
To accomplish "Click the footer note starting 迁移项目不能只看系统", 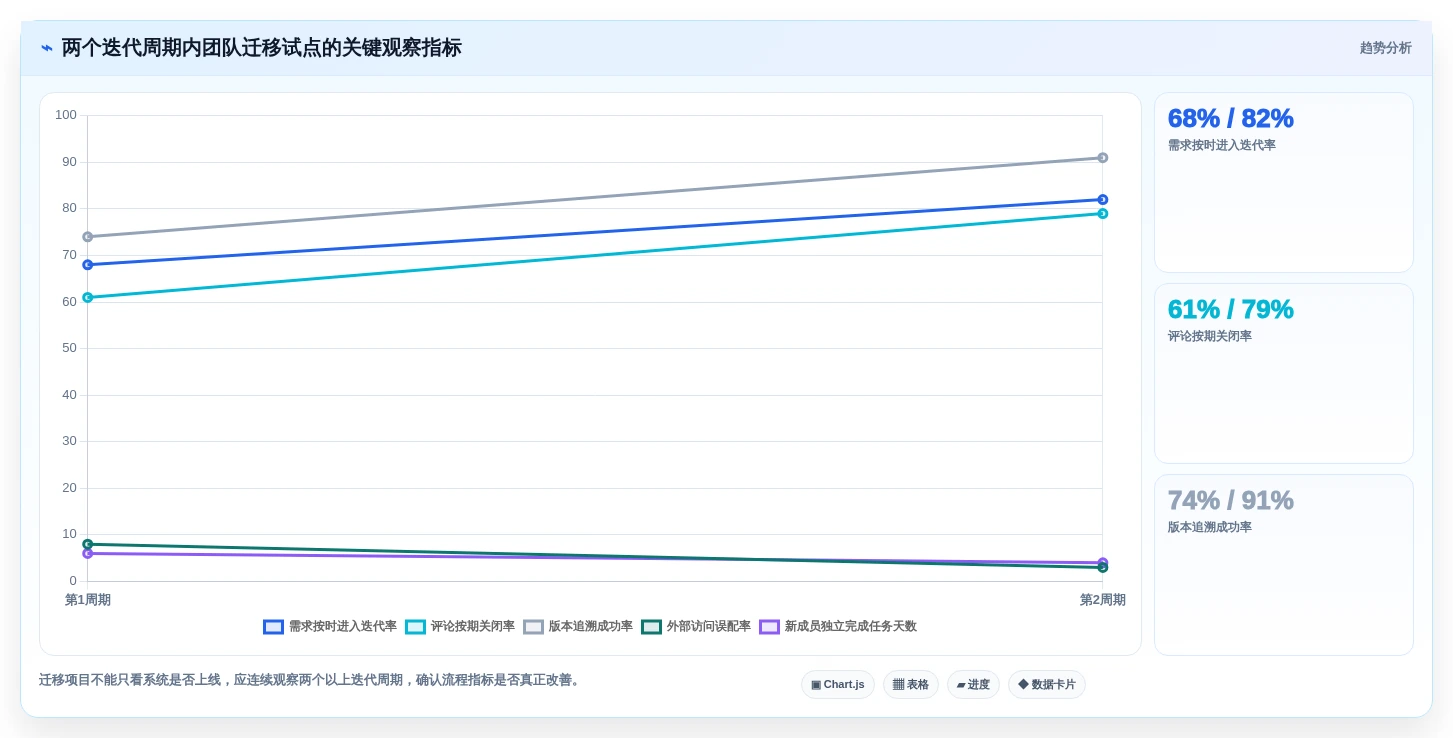I will point(311,680).
